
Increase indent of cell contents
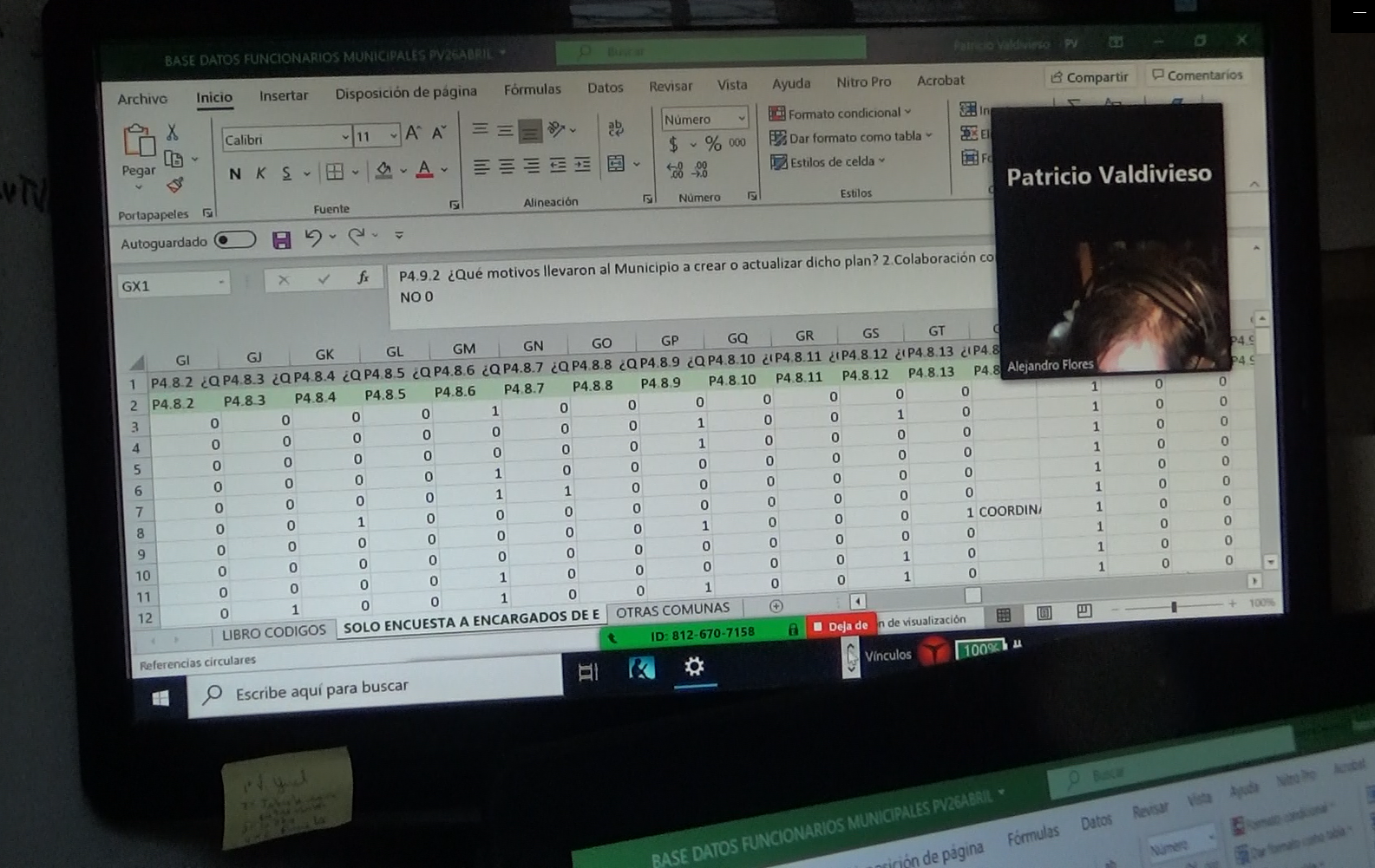(x=582, y=164)
